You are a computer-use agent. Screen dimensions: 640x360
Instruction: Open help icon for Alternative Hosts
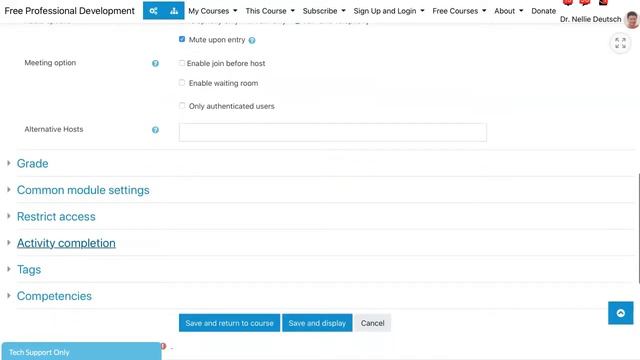click(155, 130)
